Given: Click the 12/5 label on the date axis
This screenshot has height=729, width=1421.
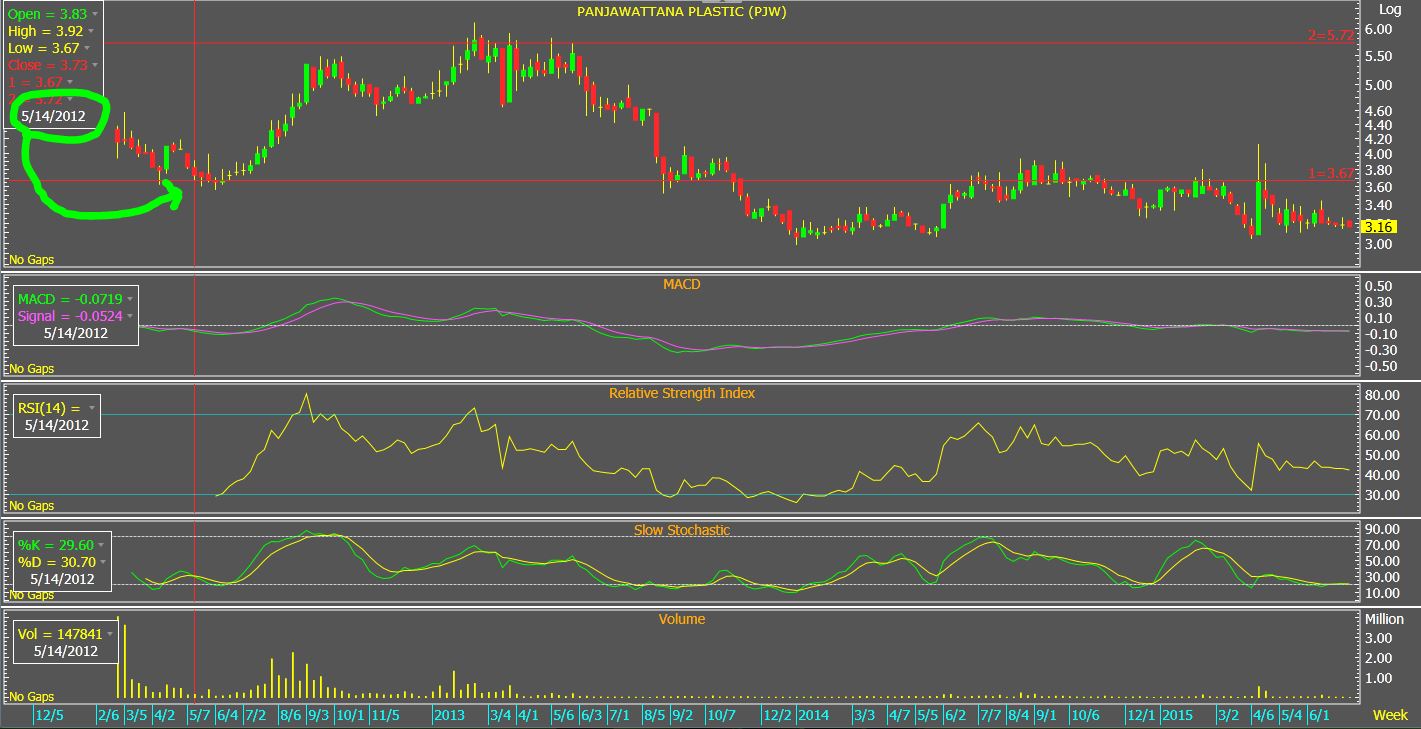Looking at the screenshot, I should coord(49,715).
